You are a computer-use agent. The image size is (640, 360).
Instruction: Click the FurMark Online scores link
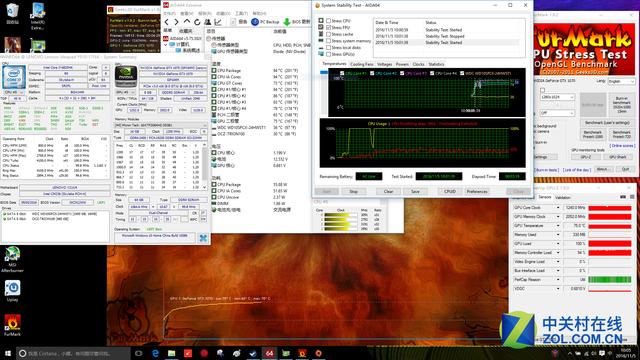[622, 146]
